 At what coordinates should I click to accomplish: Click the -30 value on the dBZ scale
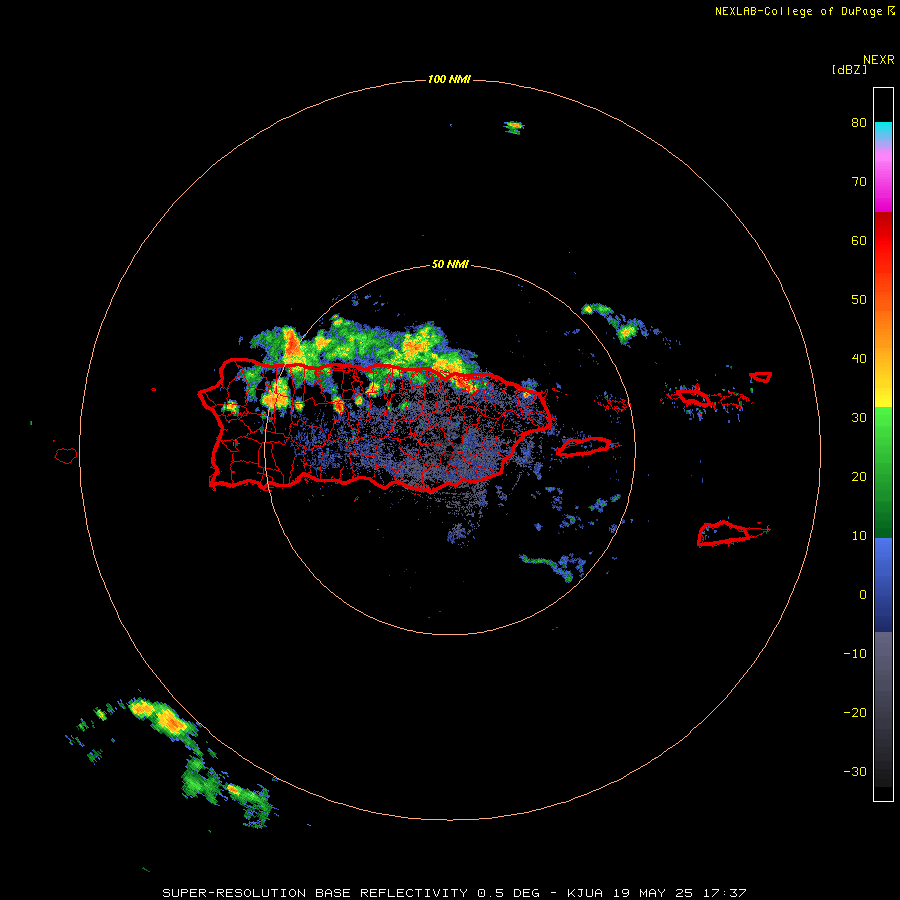pyautogui.click(x=855, y=773)
